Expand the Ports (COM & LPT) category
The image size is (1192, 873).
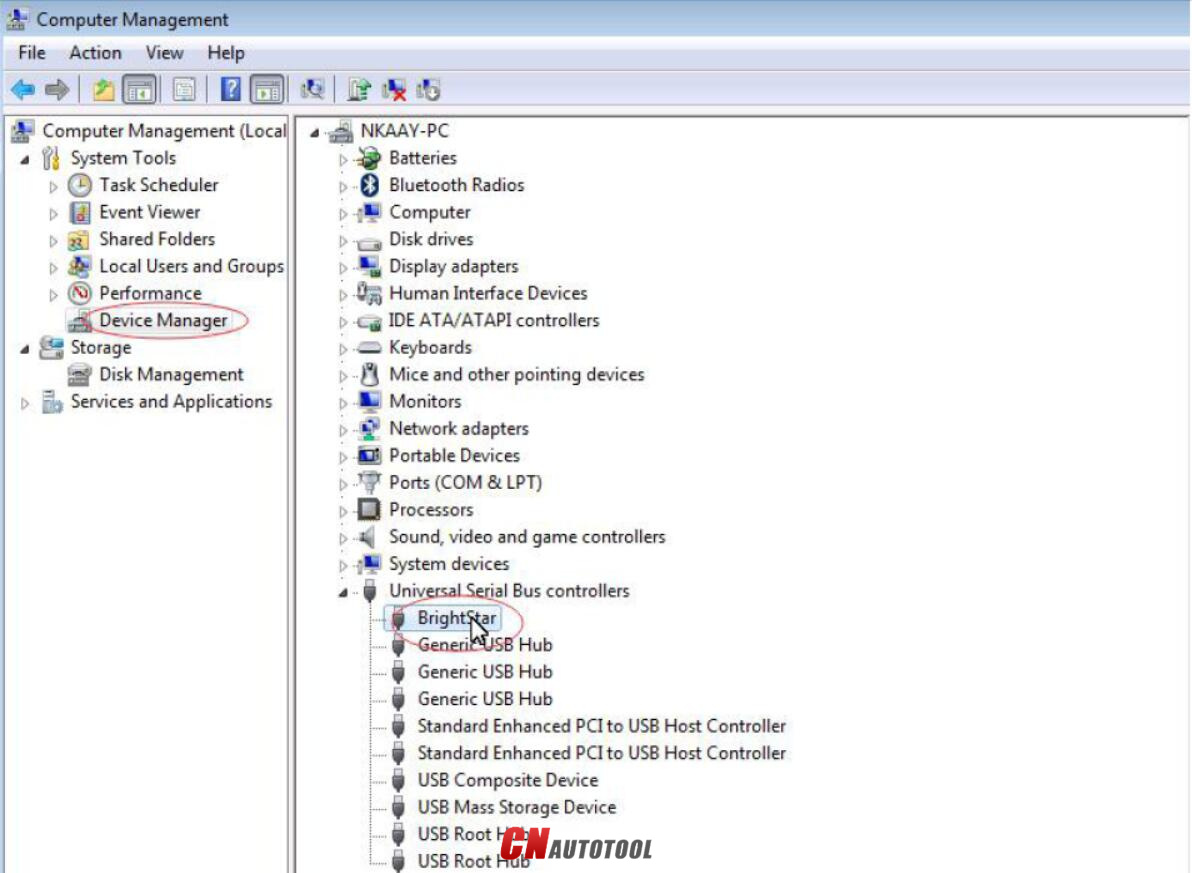343,484
